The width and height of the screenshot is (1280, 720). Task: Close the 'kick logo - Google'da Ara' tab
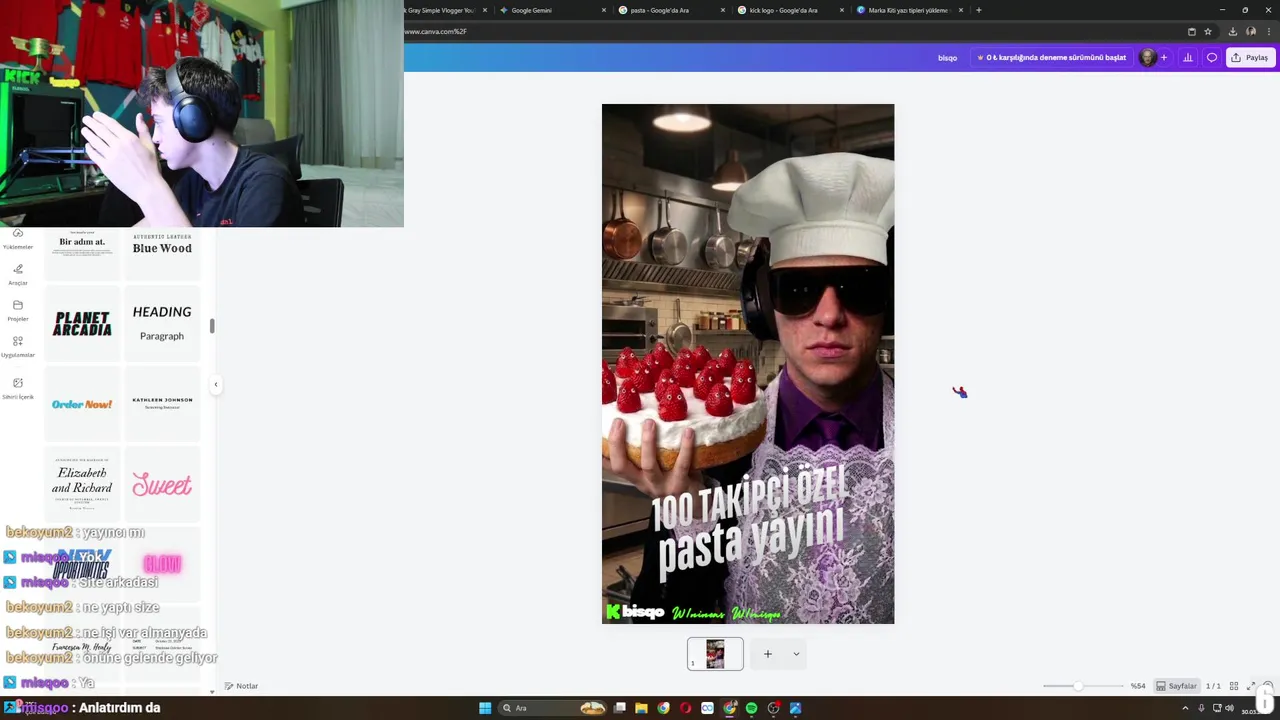(843, 10)
